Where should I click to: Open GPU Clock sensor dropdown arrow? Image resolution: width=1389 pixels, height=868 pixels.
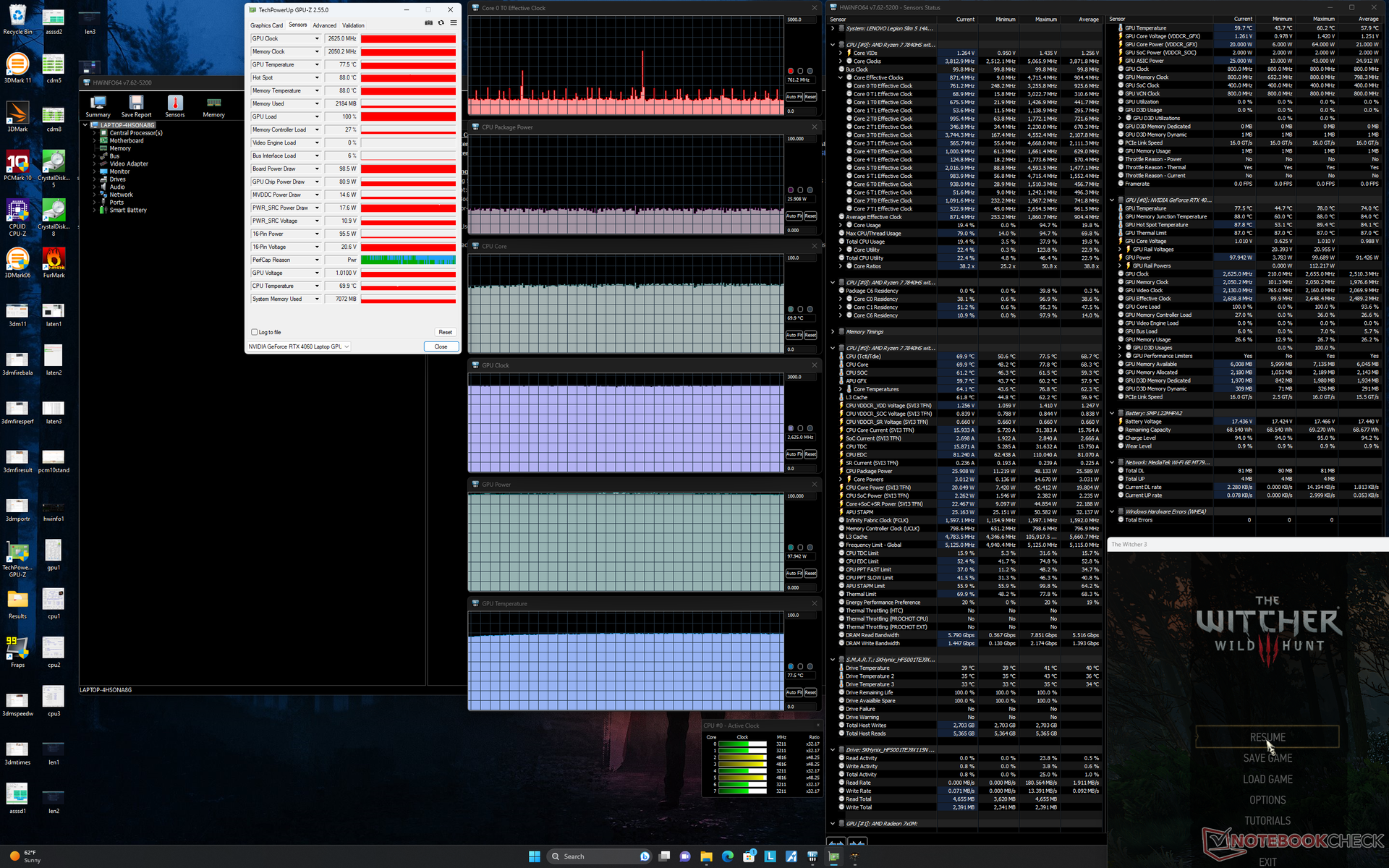(317, 38)
